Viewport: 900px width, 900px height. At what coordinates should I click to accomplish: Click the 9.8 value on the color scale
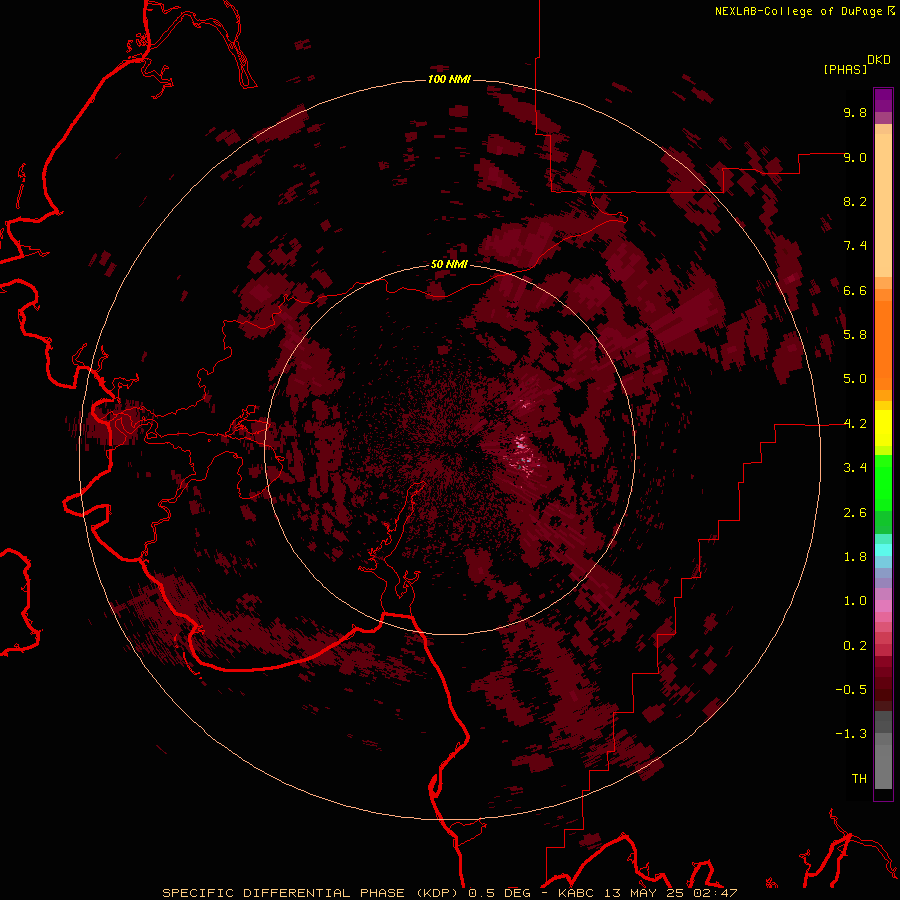pos(855,112)
